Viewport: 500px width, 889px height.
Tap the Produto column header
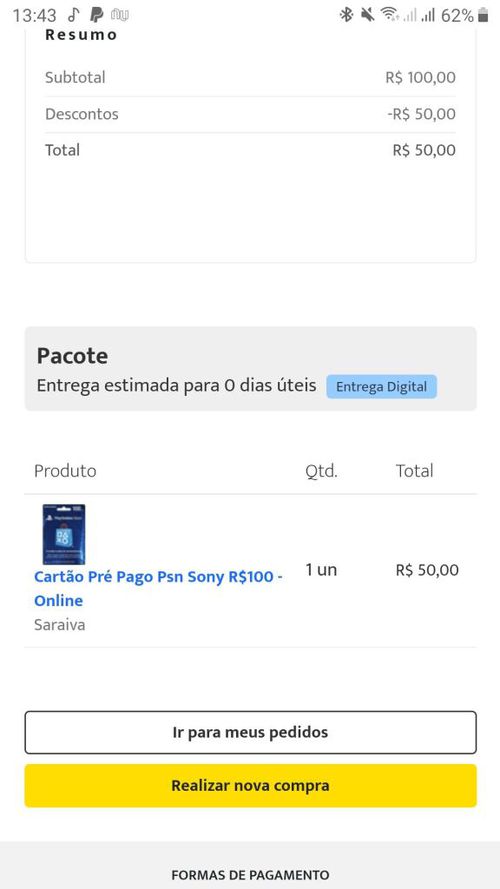click(x=65, y=471)
